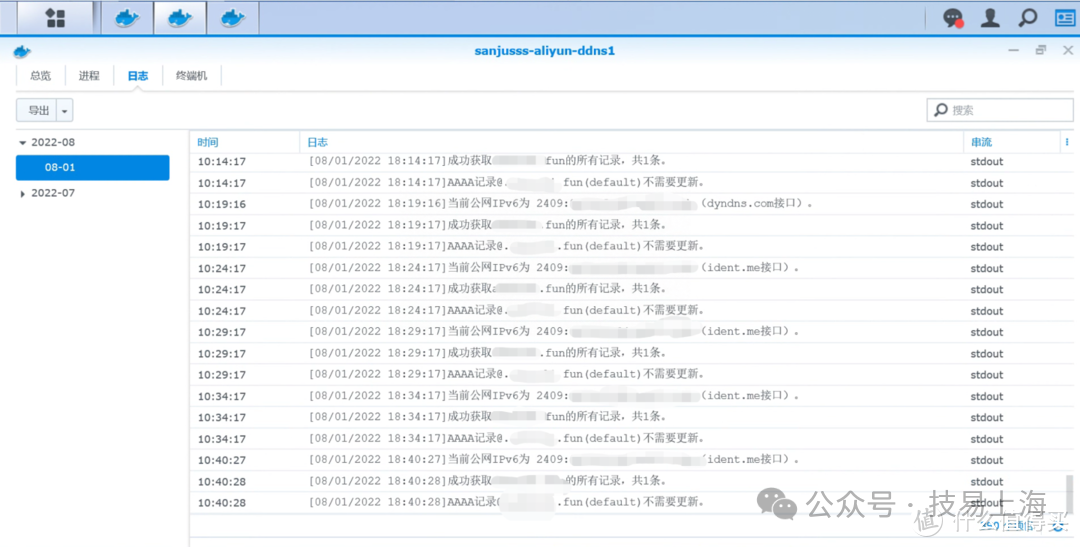Screen dimensions: 1080x547
Task: Collapse the 2022-08 tree node
Action: [x=23, y=143]
